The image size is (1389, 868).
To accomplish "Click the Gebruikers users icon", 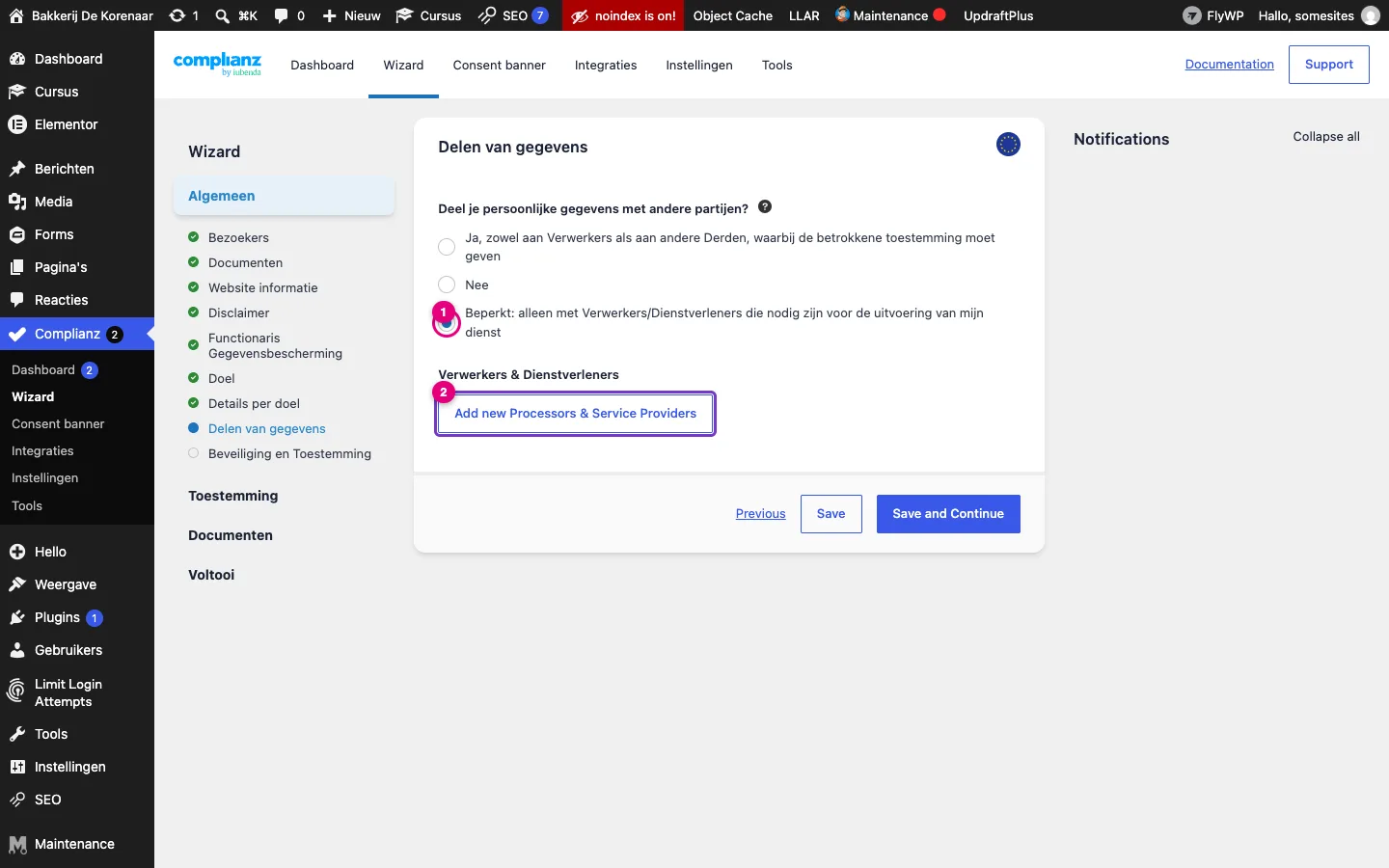I will point(17,650).
